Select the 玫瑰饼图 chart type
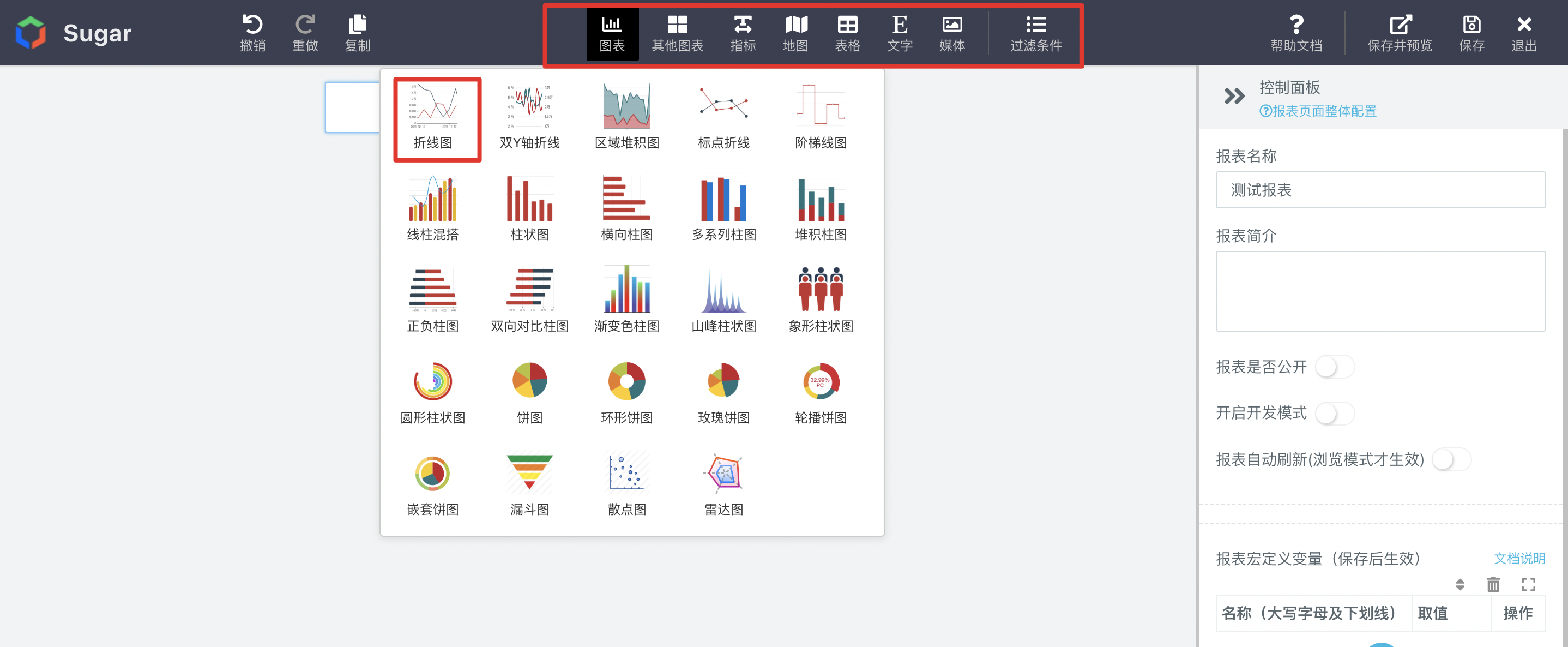This screenshot has width=1568, height=647. click(x=723, y=392)
